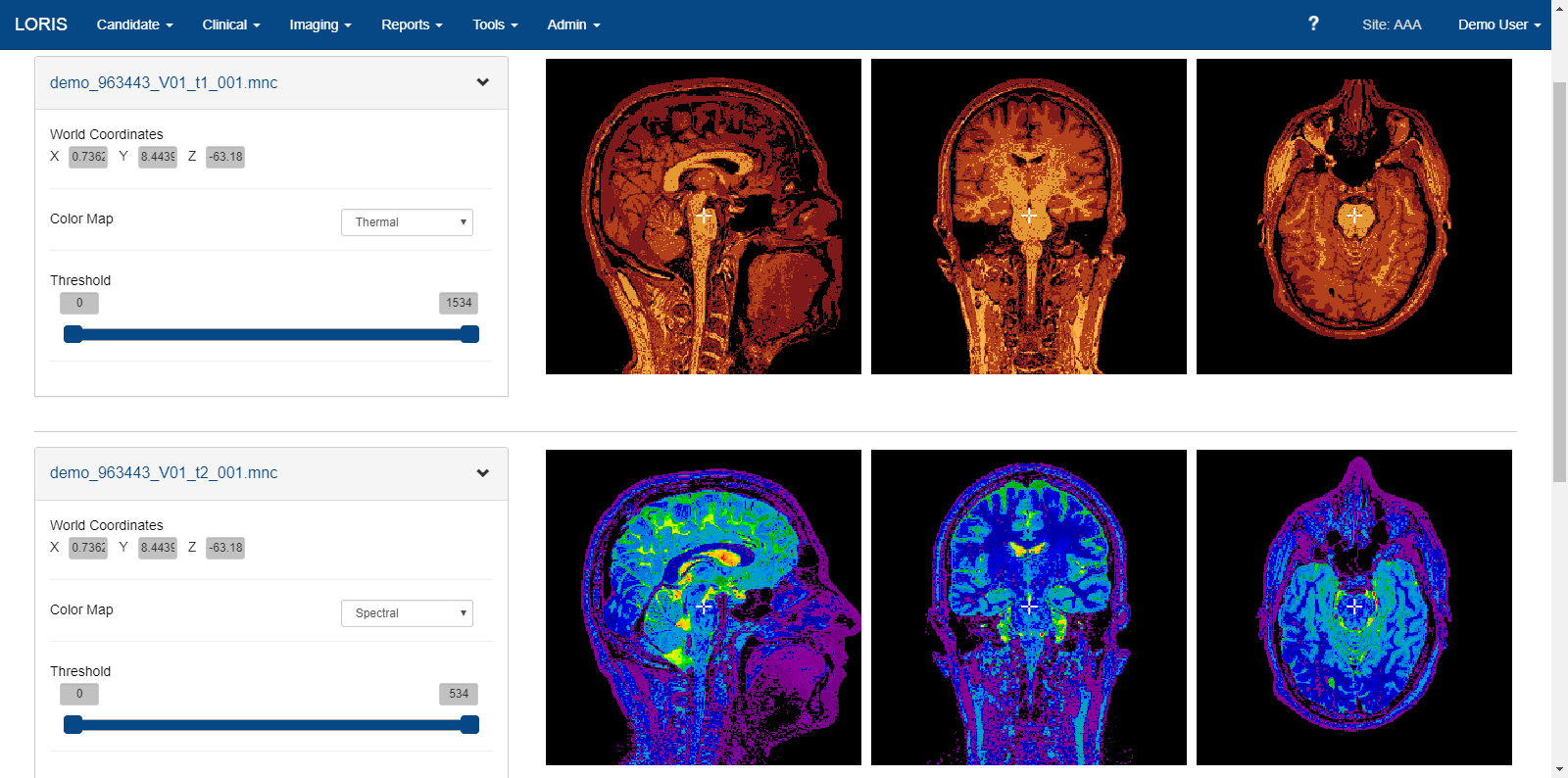Click the t1 threshold maximum field showing 1534
Image resolution: width=1568 pixels, height=778 pixels.
459,303
